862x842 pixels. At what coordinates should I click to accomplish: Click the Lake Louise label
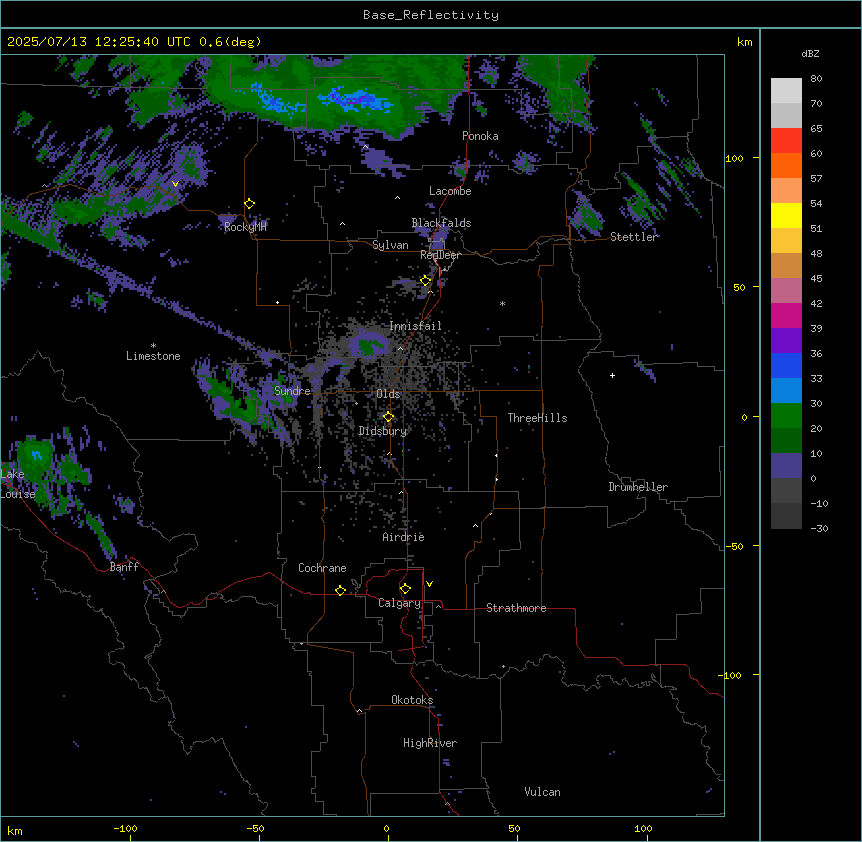(18, 484)
